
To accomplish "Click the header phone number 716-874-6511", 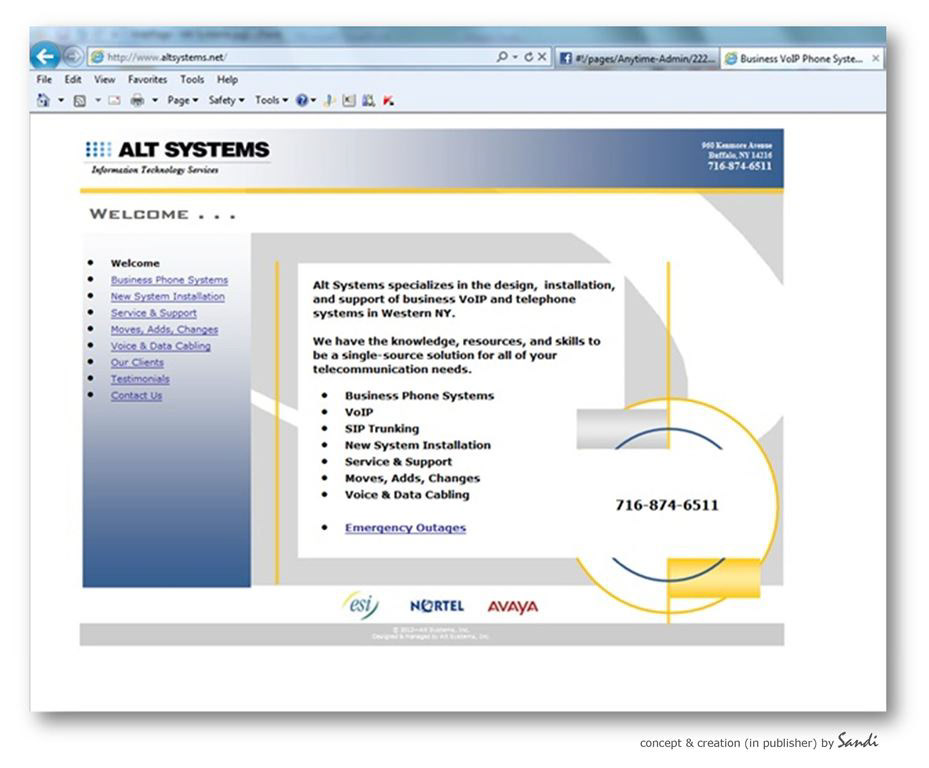I will [739, 167].
